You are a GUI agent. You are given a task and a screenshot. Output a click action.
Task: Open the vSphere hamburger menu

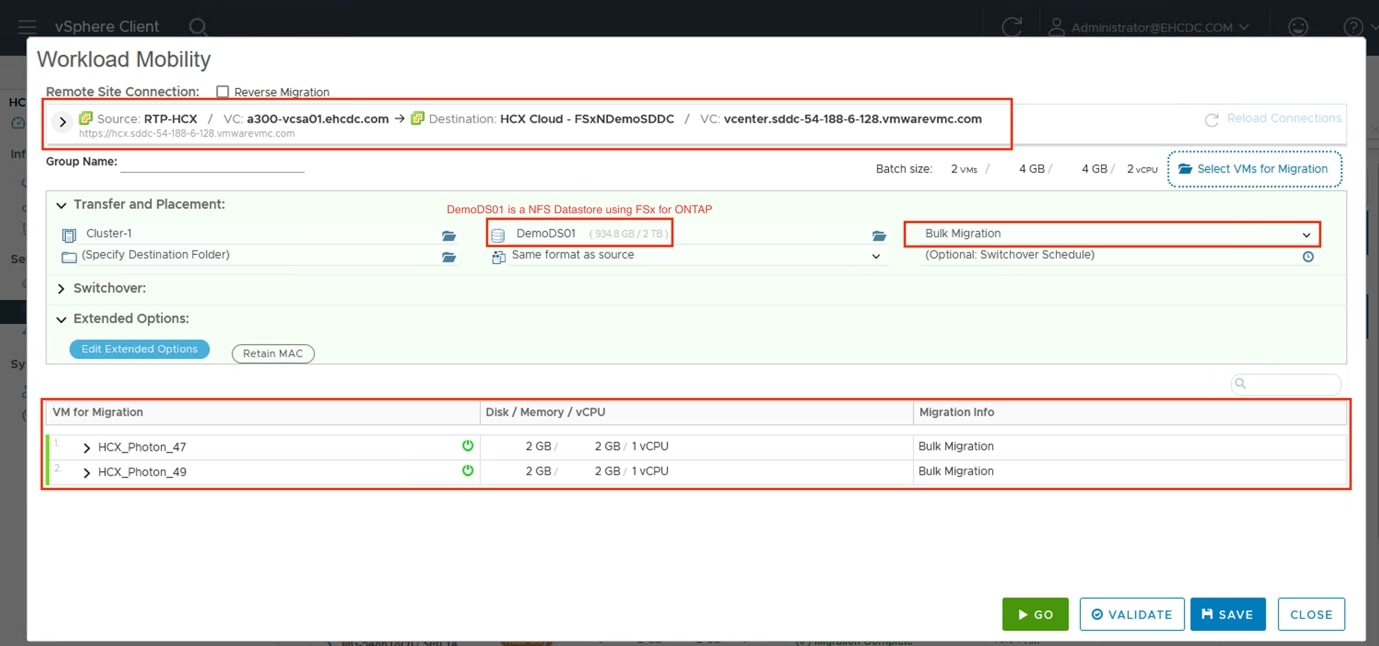click(27, 27)
